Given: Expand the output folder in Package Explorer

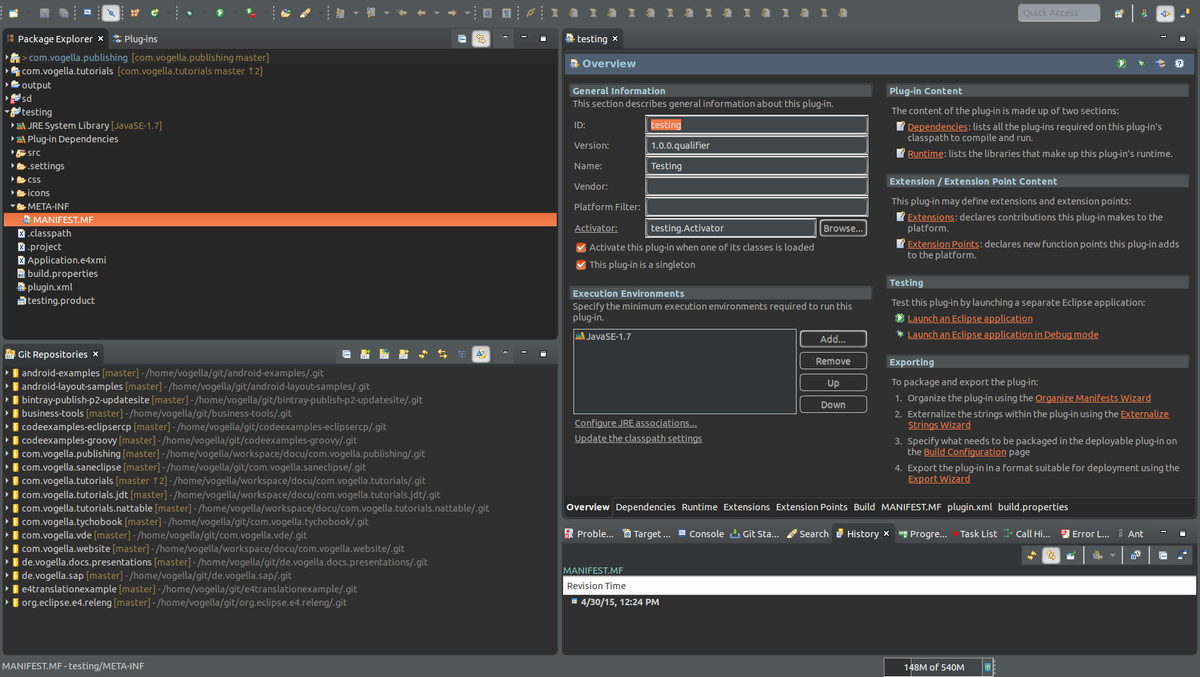Looking at the screenshot, I should tap(6, 85).
